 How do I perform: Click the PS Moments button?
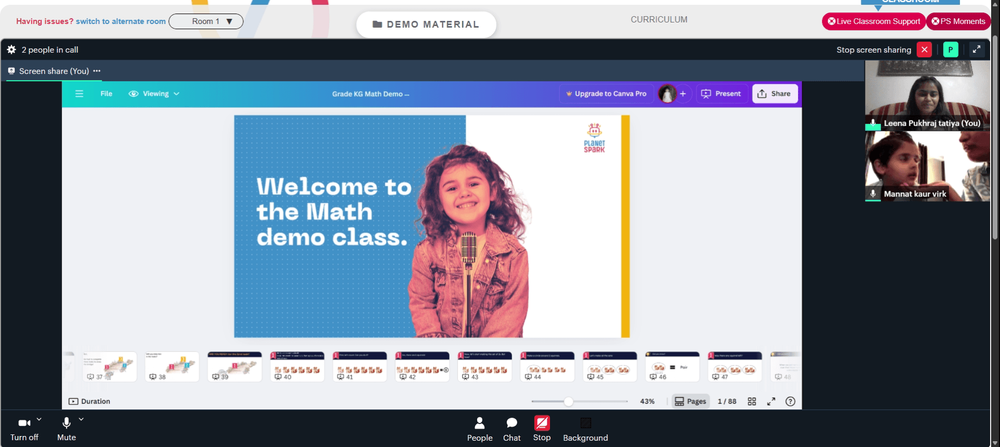pyautogui.click(x=958, y=22)
